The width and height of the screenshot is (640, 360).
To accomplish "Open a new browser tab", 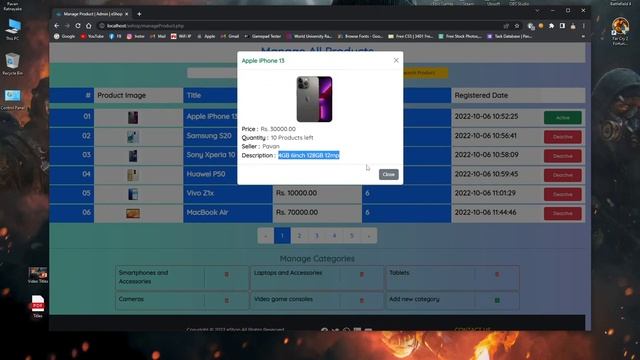I will coord(139,14).
